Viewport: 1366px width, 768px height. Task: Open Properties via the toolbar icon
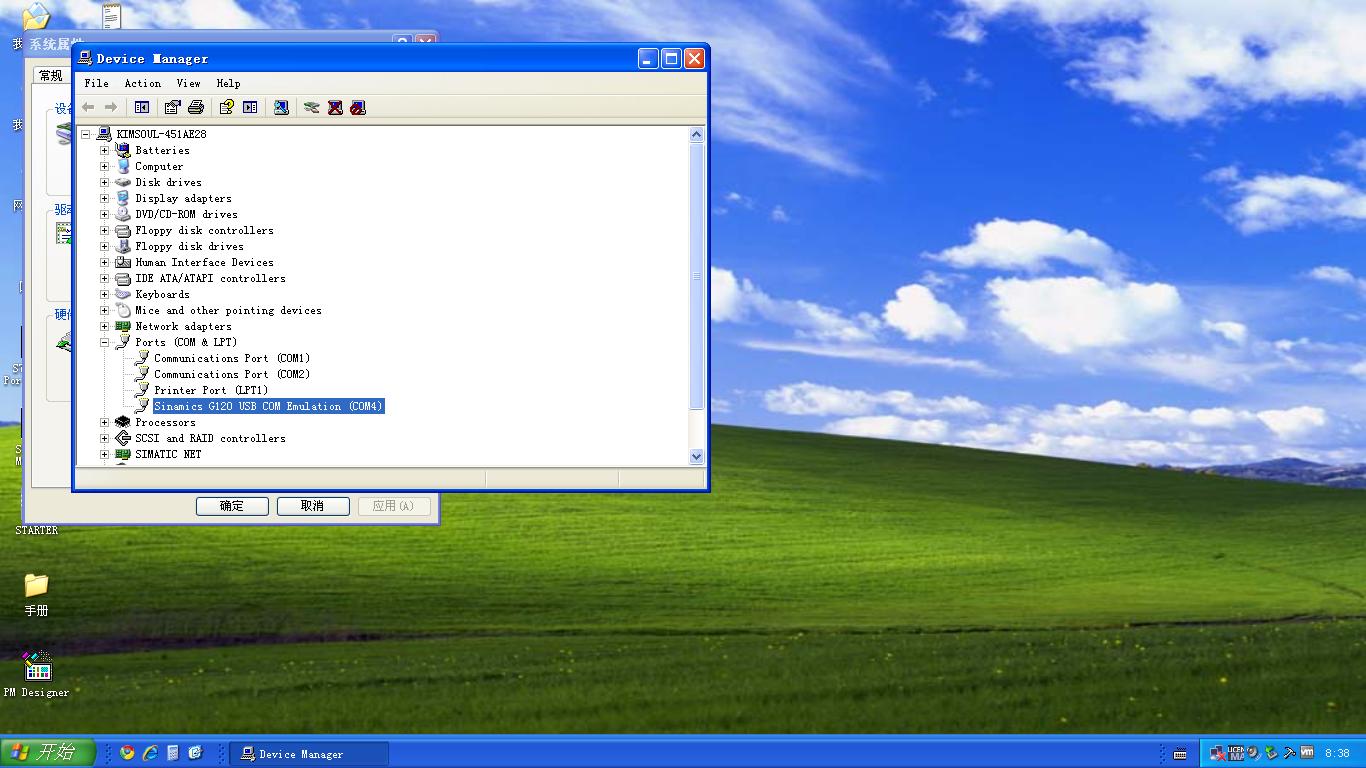[172, 107]
